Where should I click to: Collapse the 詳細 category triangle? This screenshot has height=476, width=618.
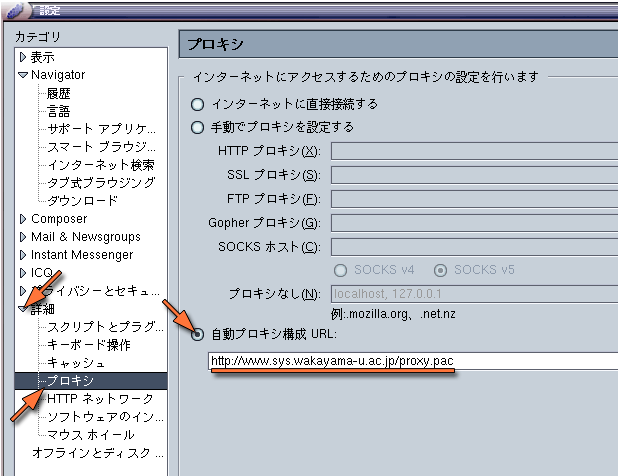23,309
